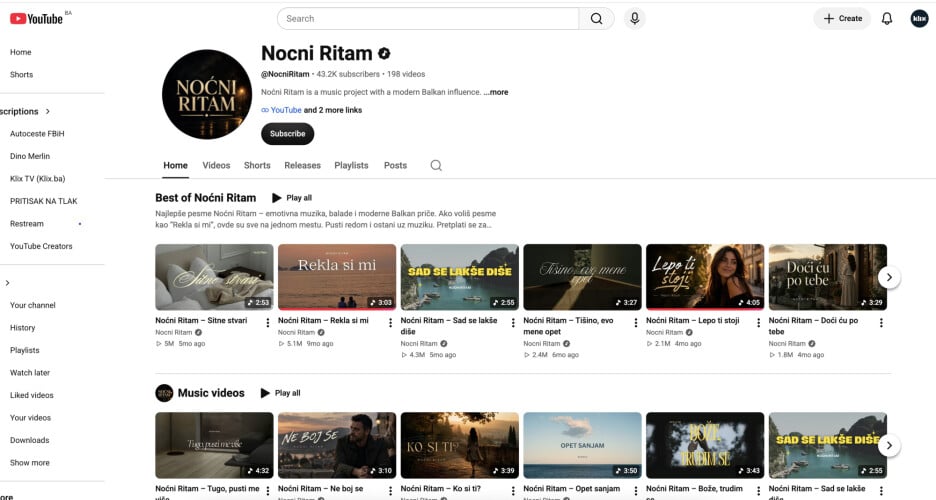Expand the Subscriptions section chevron
936x500 pixels.
pyautogui.click(x=48, y=112)
